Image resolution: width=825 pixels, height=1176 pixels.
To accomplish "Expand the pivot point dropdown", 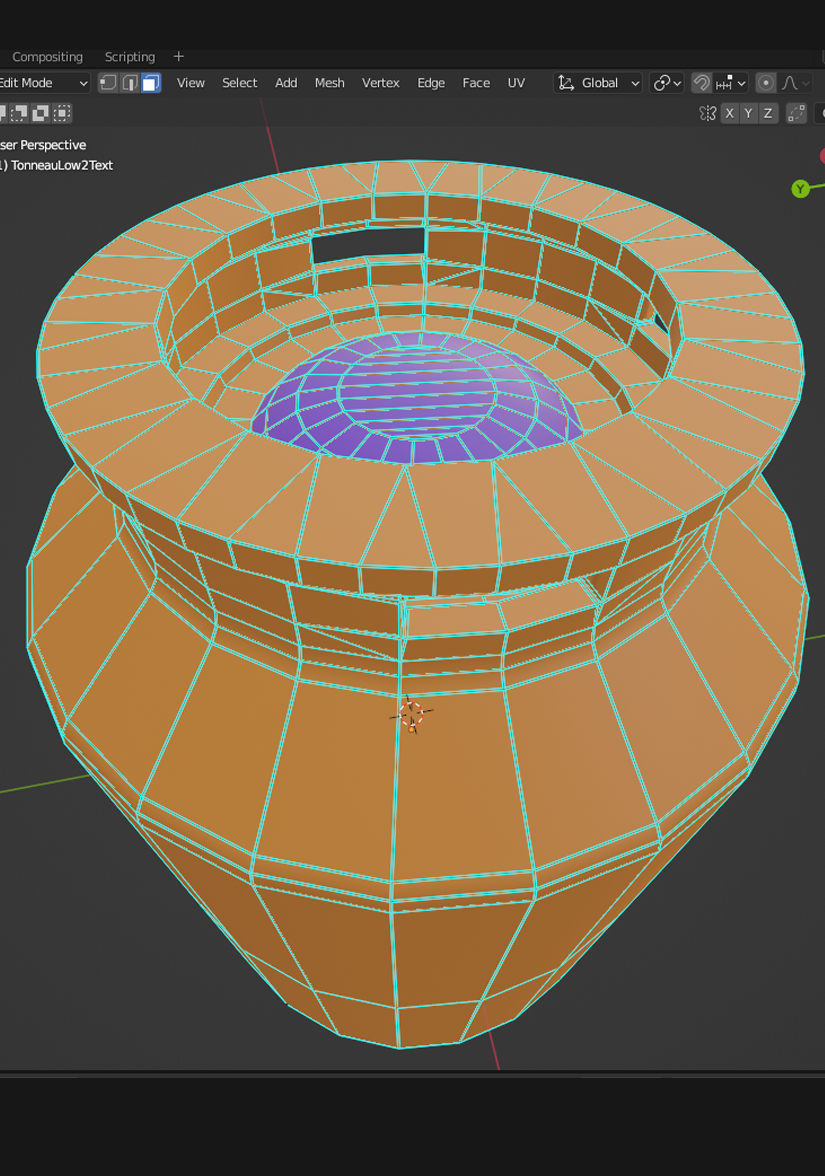I will tap(667, 83).
